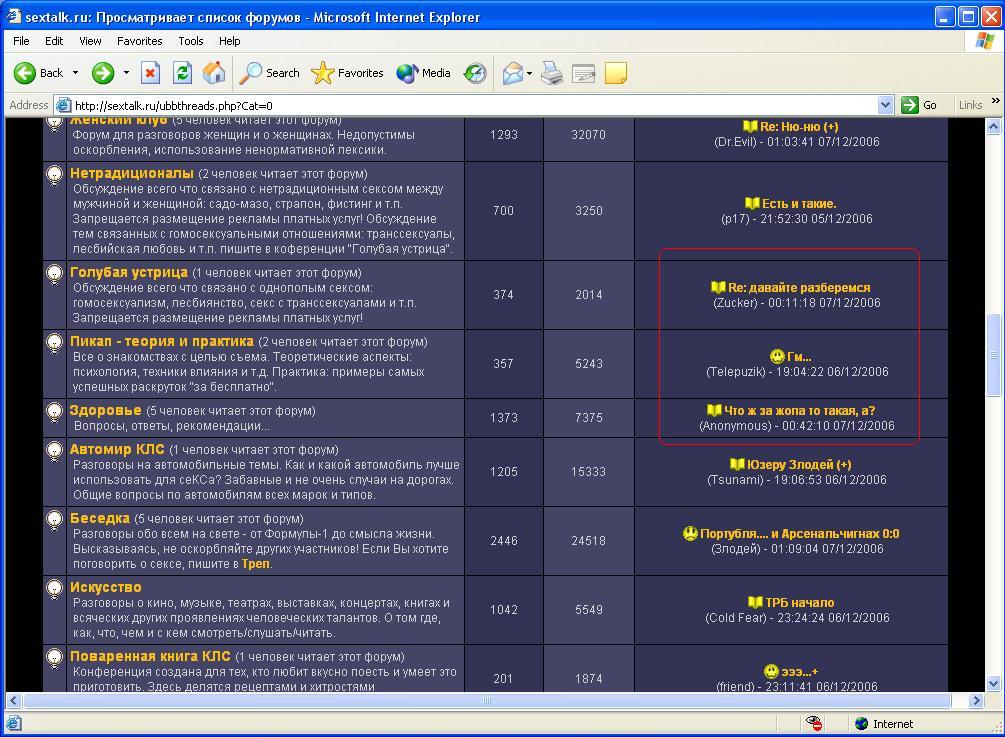Image resolution: width=1005 pixels, height=737 pixels.
Task: Open the Беседка forum link
Action: coord(100,518)
